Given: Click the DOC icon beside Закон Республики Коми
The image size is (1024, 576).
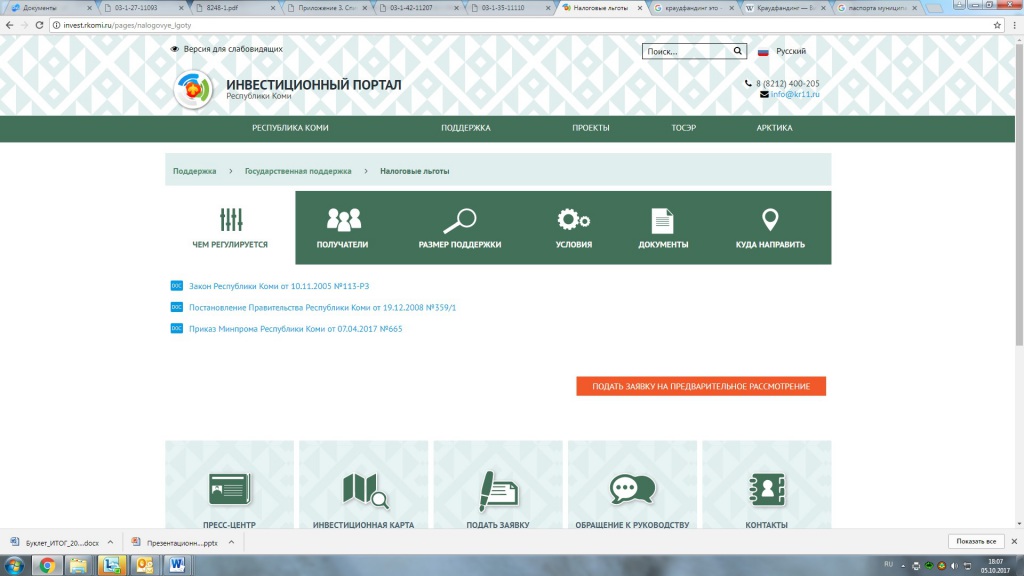Looking at the screenshot, I should [x=176, y=285].
